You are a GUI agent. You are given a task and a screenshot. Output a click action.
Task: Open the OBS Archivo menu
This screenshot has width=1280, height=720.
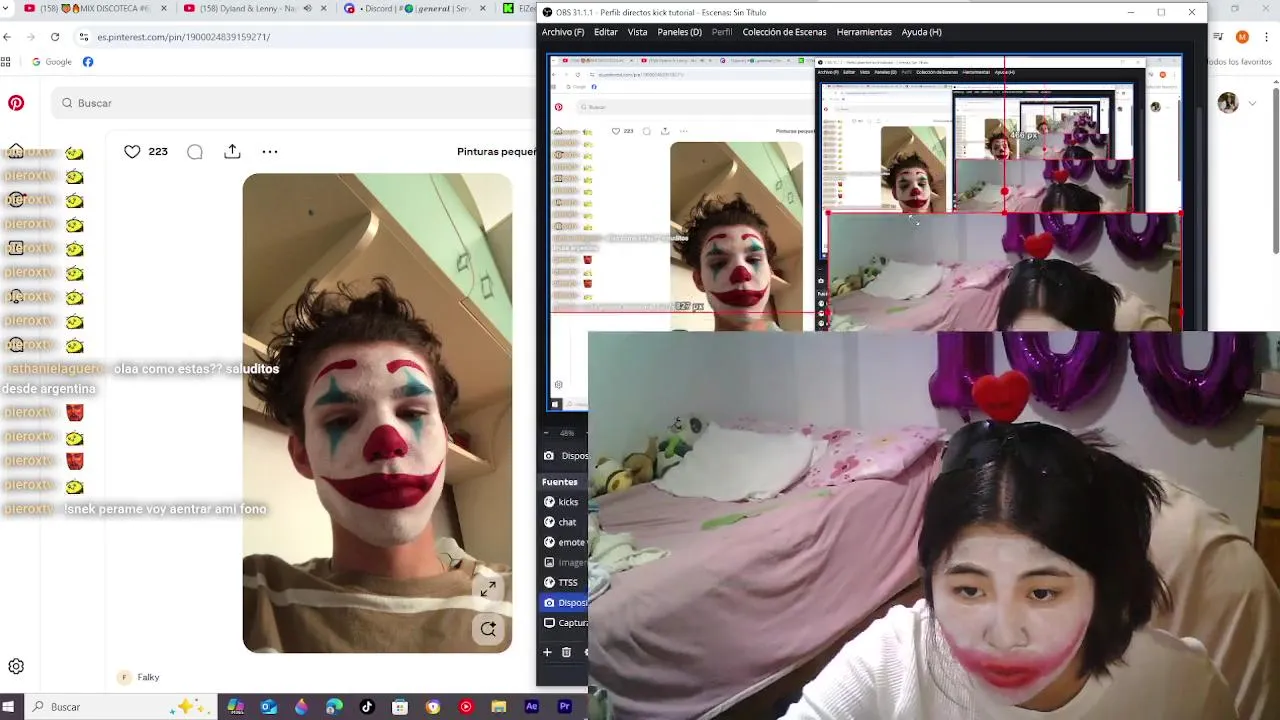click(563, 32)
